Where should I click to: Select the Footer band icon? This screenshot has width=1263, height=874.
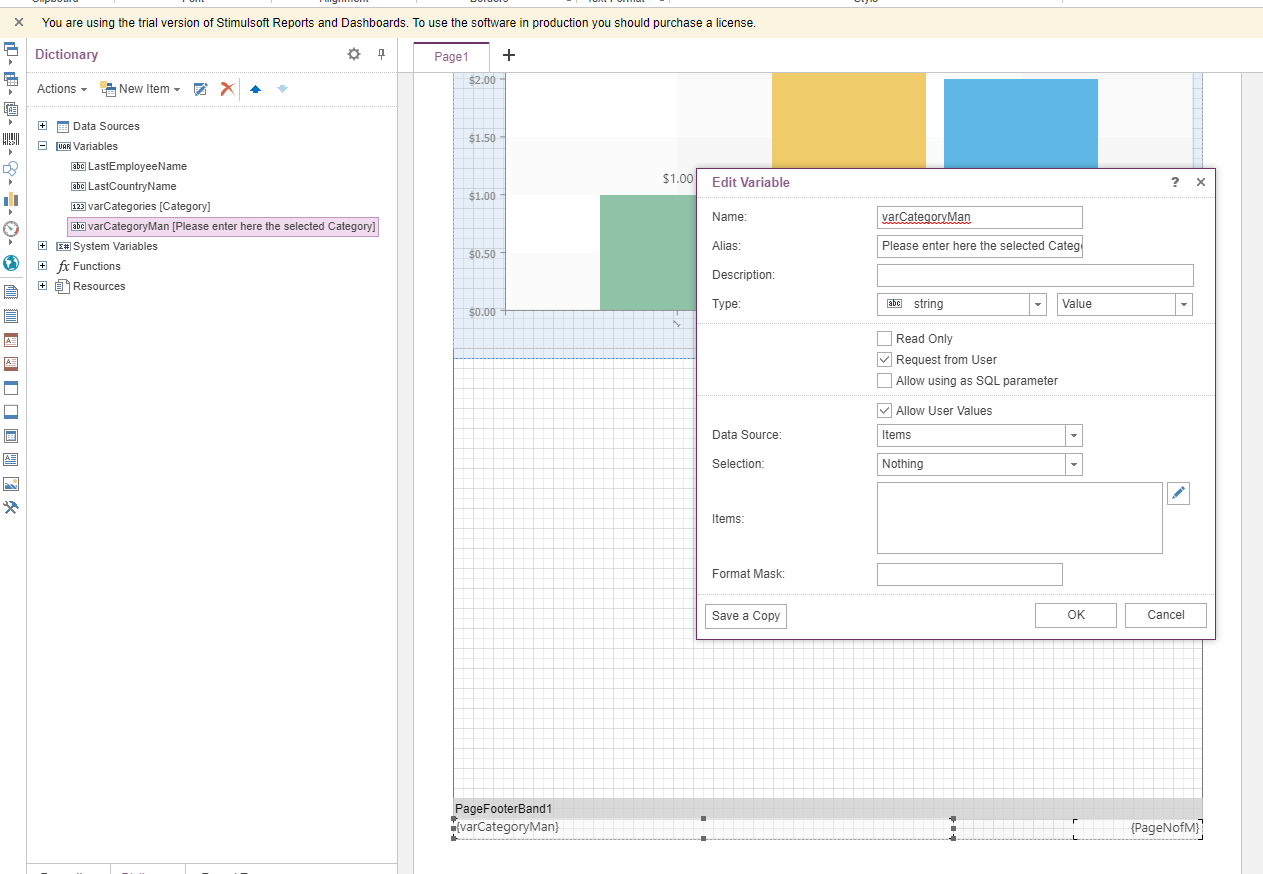tap(11, 412)
